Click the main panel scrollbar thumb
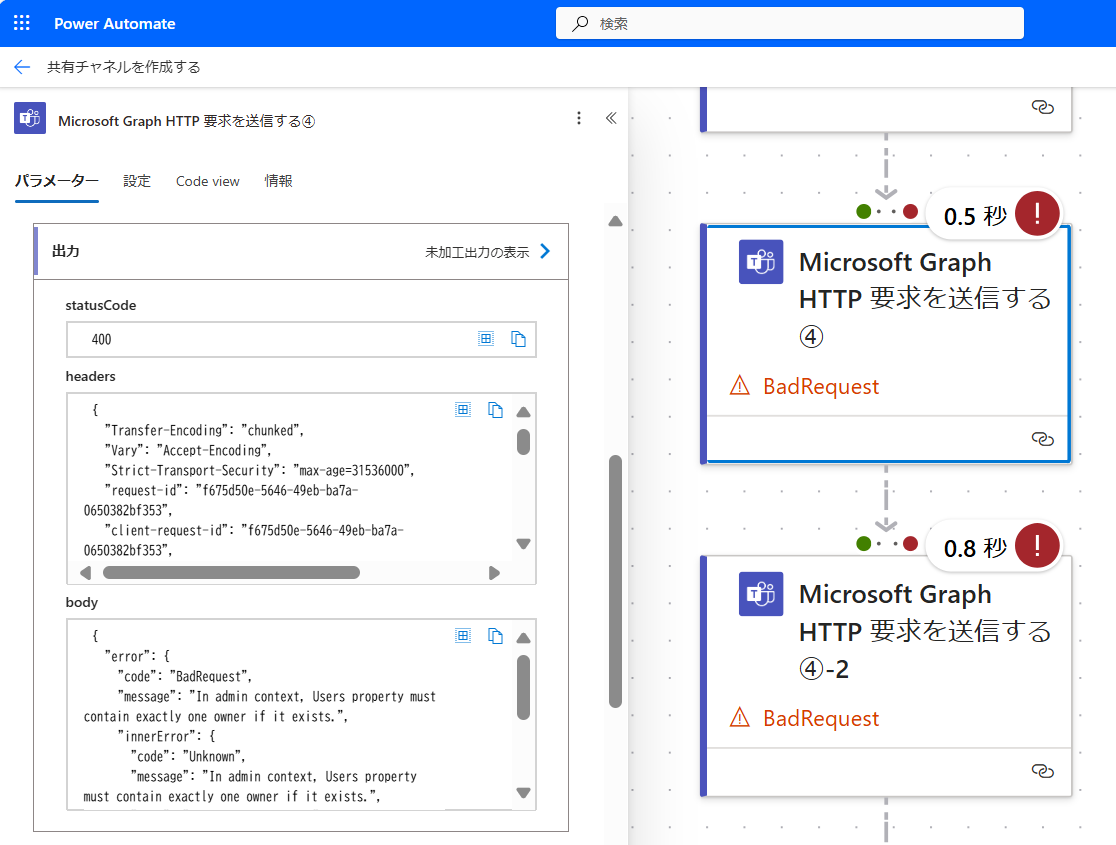This screenshot has height=845, width=1116. click(616, 582)
